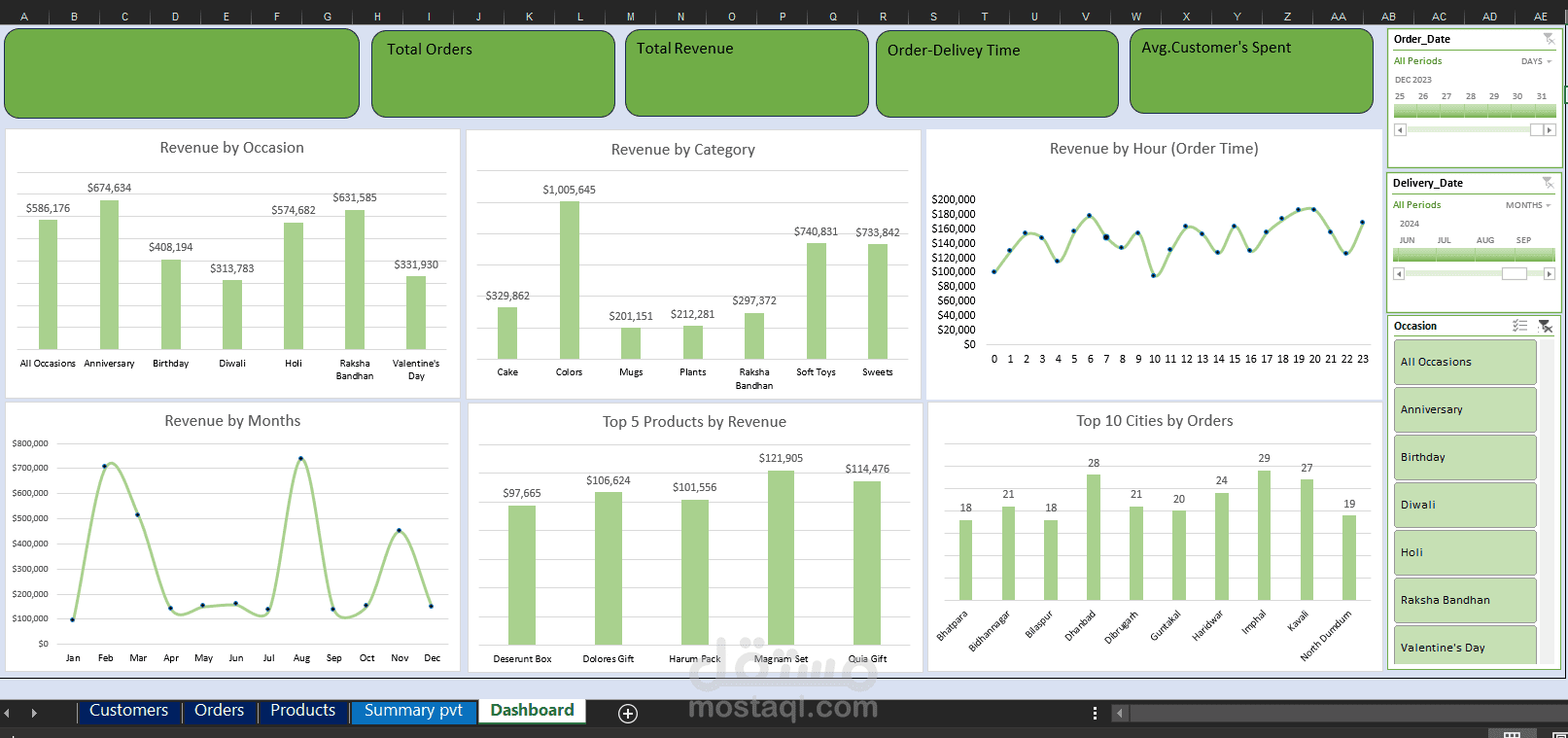Clear the filter on the Order_Date timeline
This screenshot has width=1568, height=738.
coord(1549,39)
